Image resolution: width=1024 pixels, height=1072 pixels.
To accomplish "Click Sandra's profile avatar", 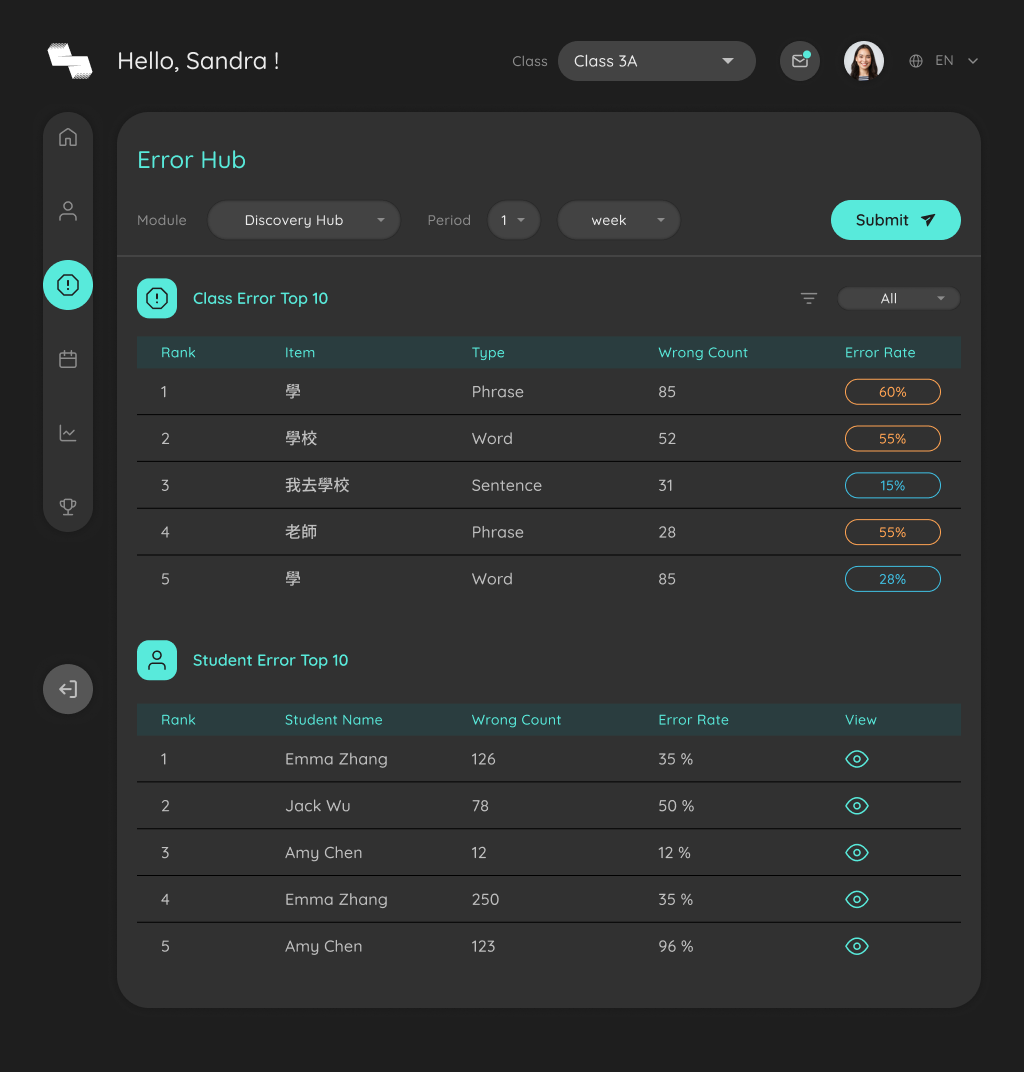I will [863, 61].
